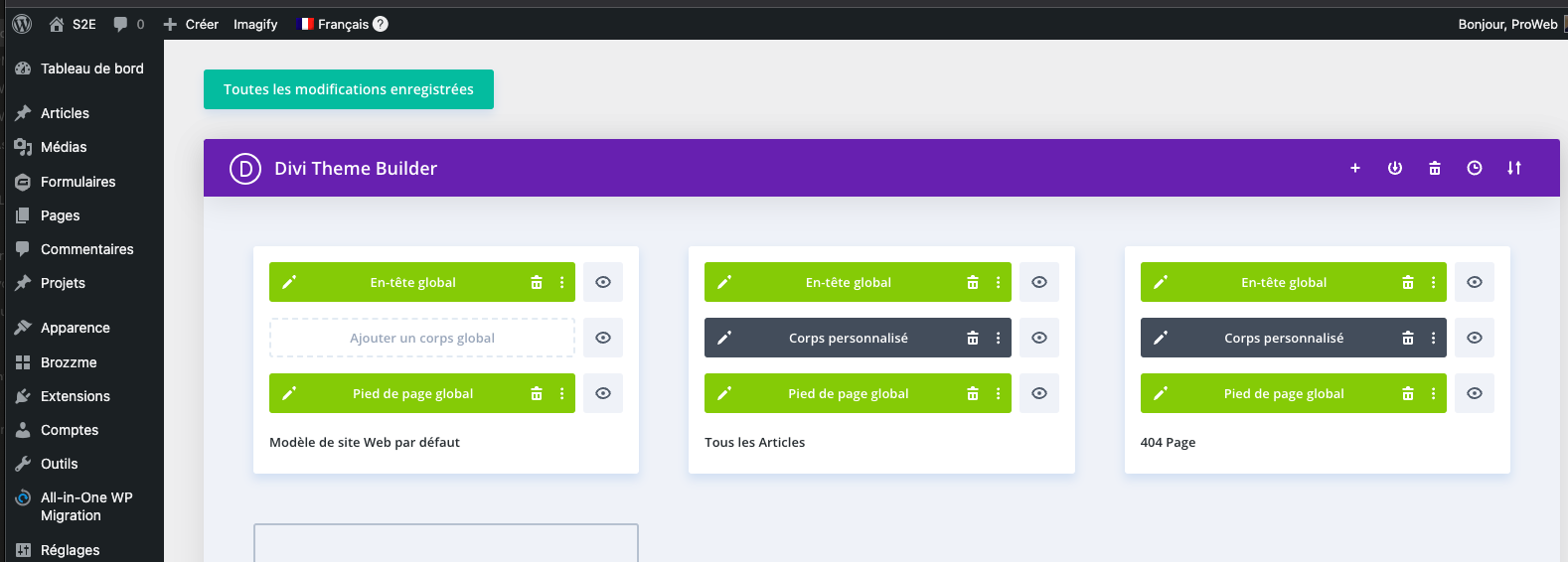Toggle body visibility in default website template
The height and width of the screenshot is (562, 1568).
(x=603, y=338)
